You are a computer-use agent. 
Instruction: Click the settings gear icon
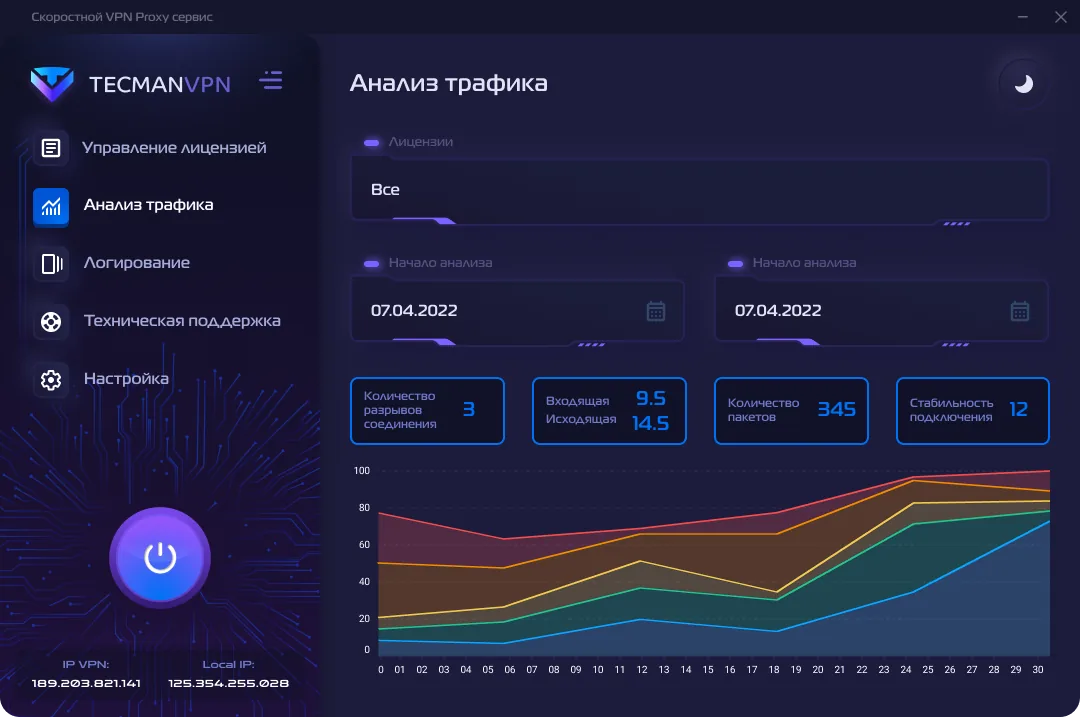(51, 380)
